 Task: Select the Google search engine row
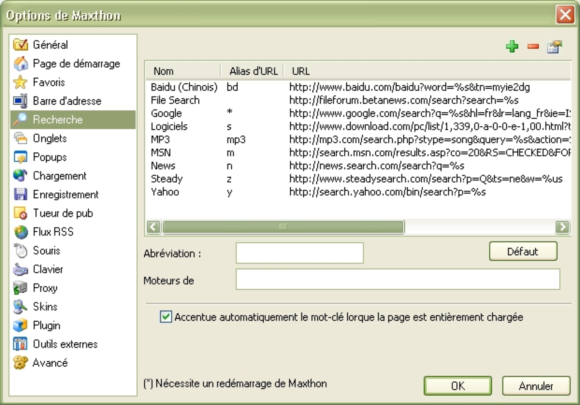click(x=358, y=114)
